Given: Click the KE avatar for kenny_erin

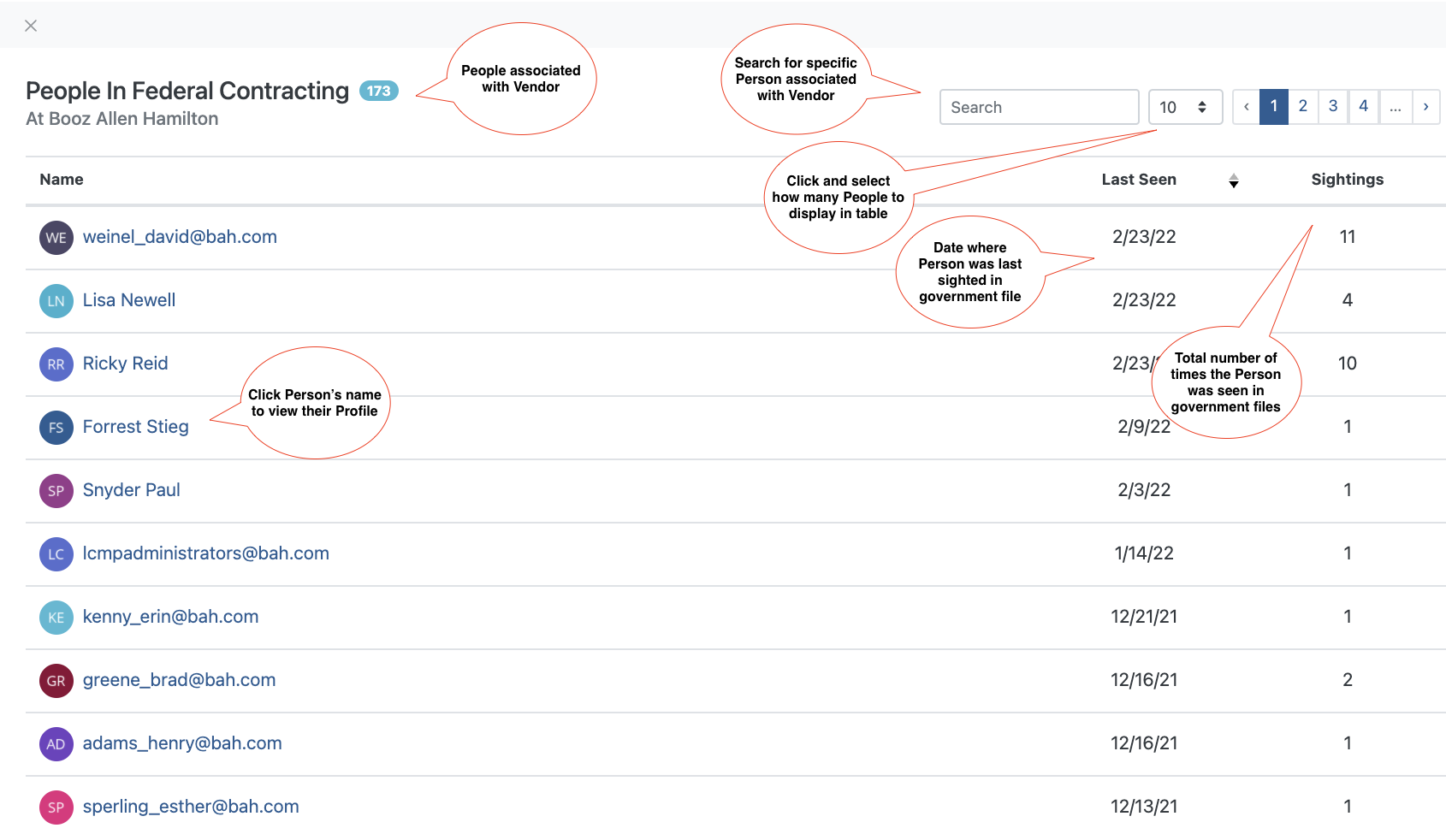Looking at the screenshot, I should (56, 617).
